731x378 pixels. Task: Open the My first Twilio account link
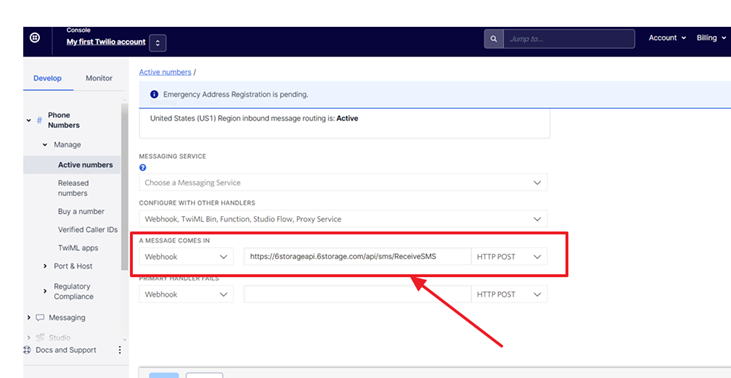pos(106,42)
